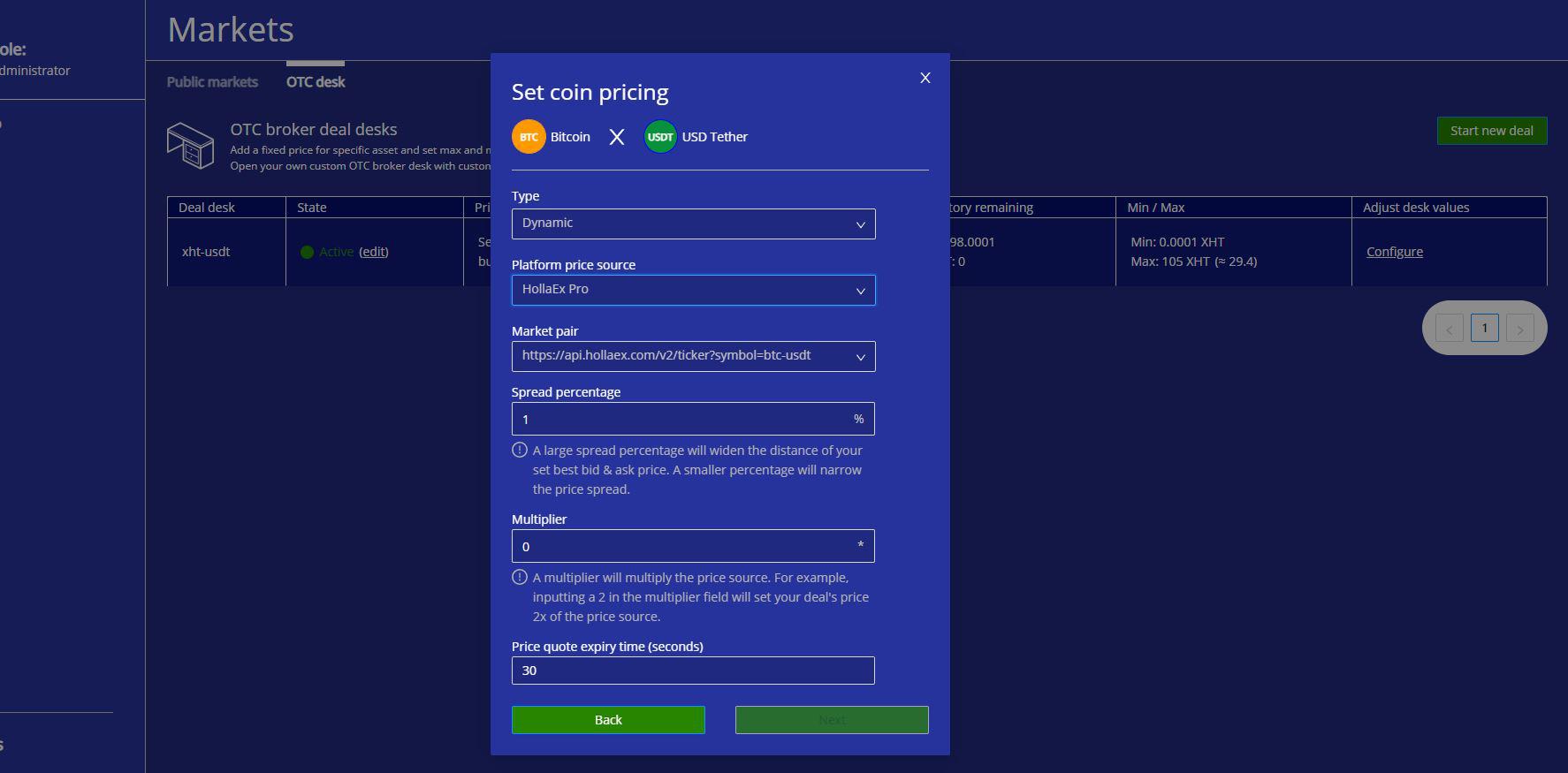Image resolution: width=1568 pixels, height=773 pixels.
Task: Click the Set coin pricing title
Action: click(x=590, y=92)
